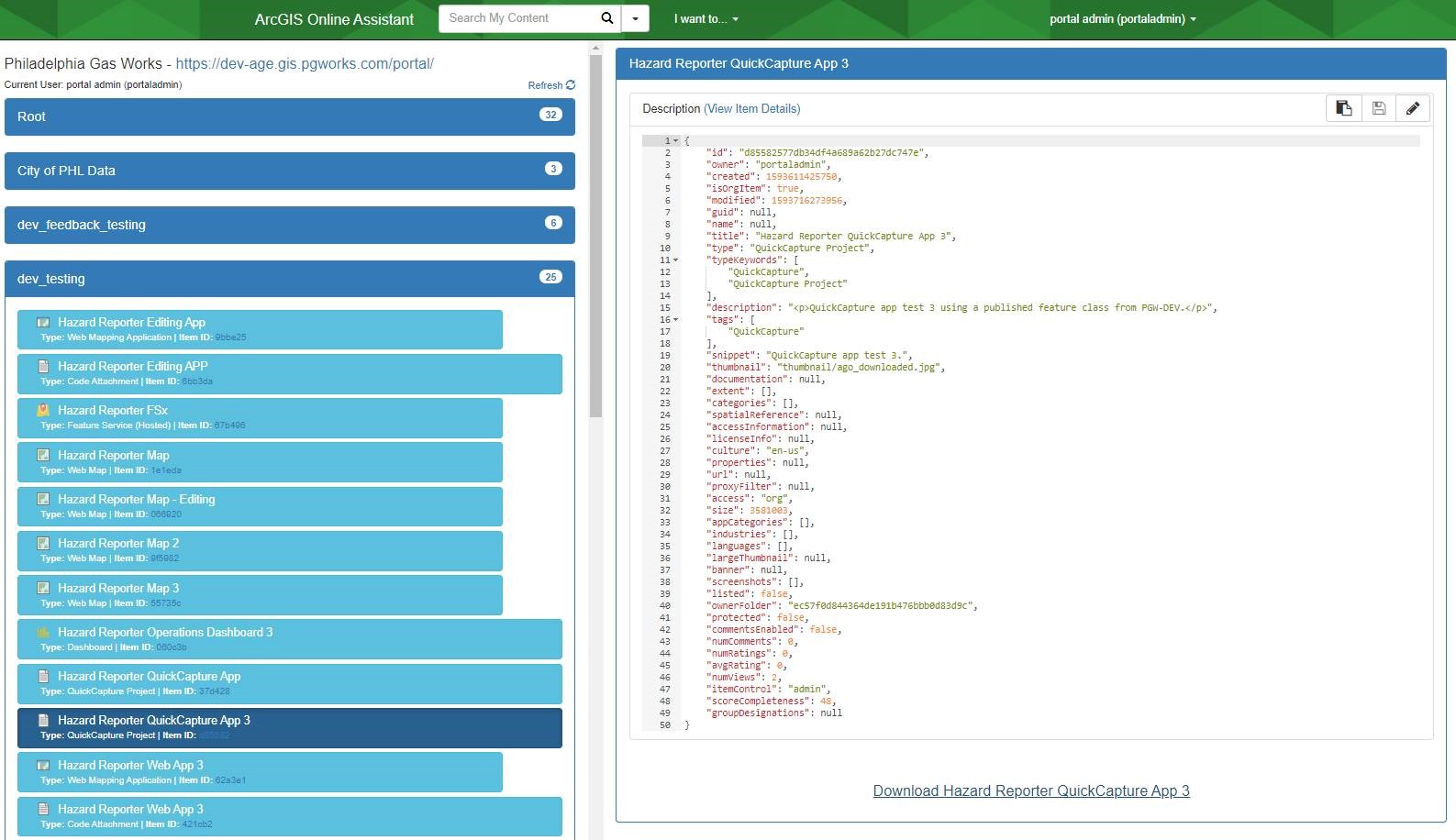
Task: Click the pencil edit JSON button
Action: (1413, 108)
